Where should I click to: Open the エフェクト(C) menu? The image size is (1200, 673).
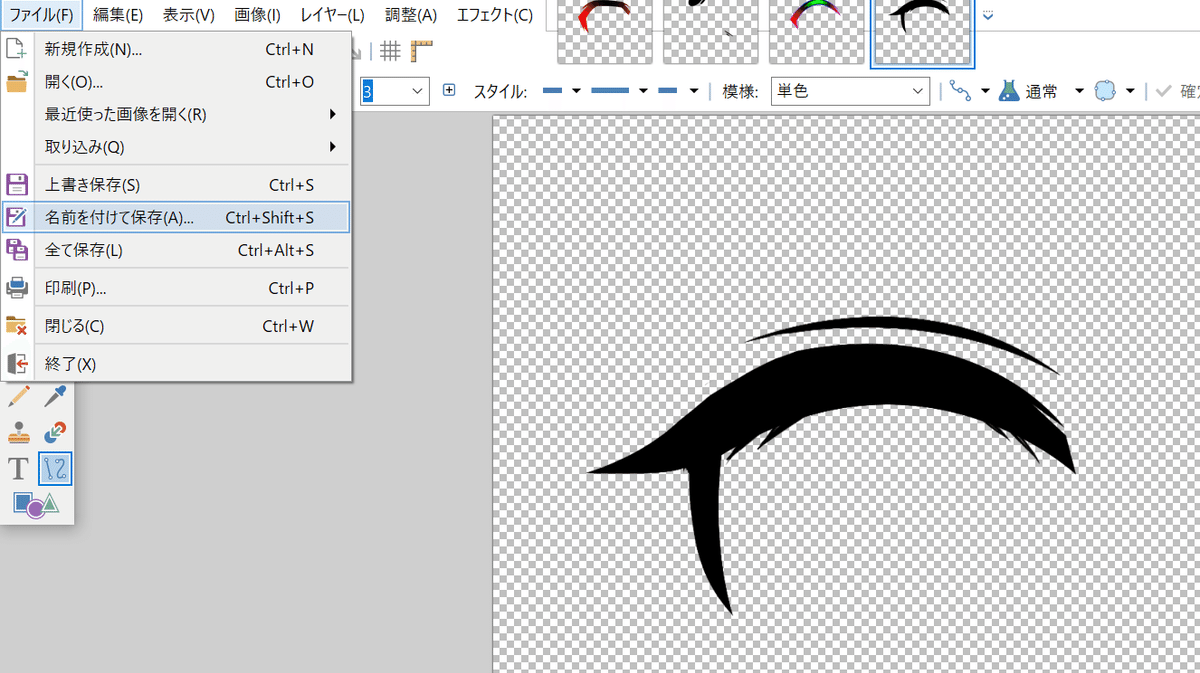[x=494, y=15]
